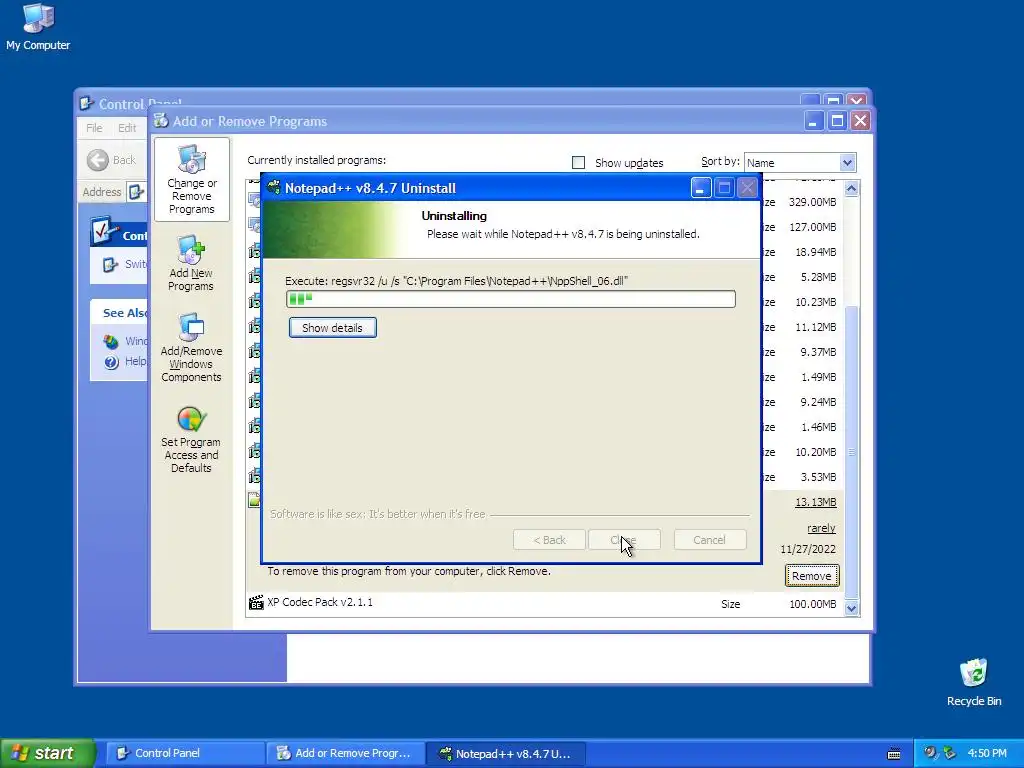Open the Recycle Bin desktop icon
This screenshot has width=1024, height=768.
(974, 682)
